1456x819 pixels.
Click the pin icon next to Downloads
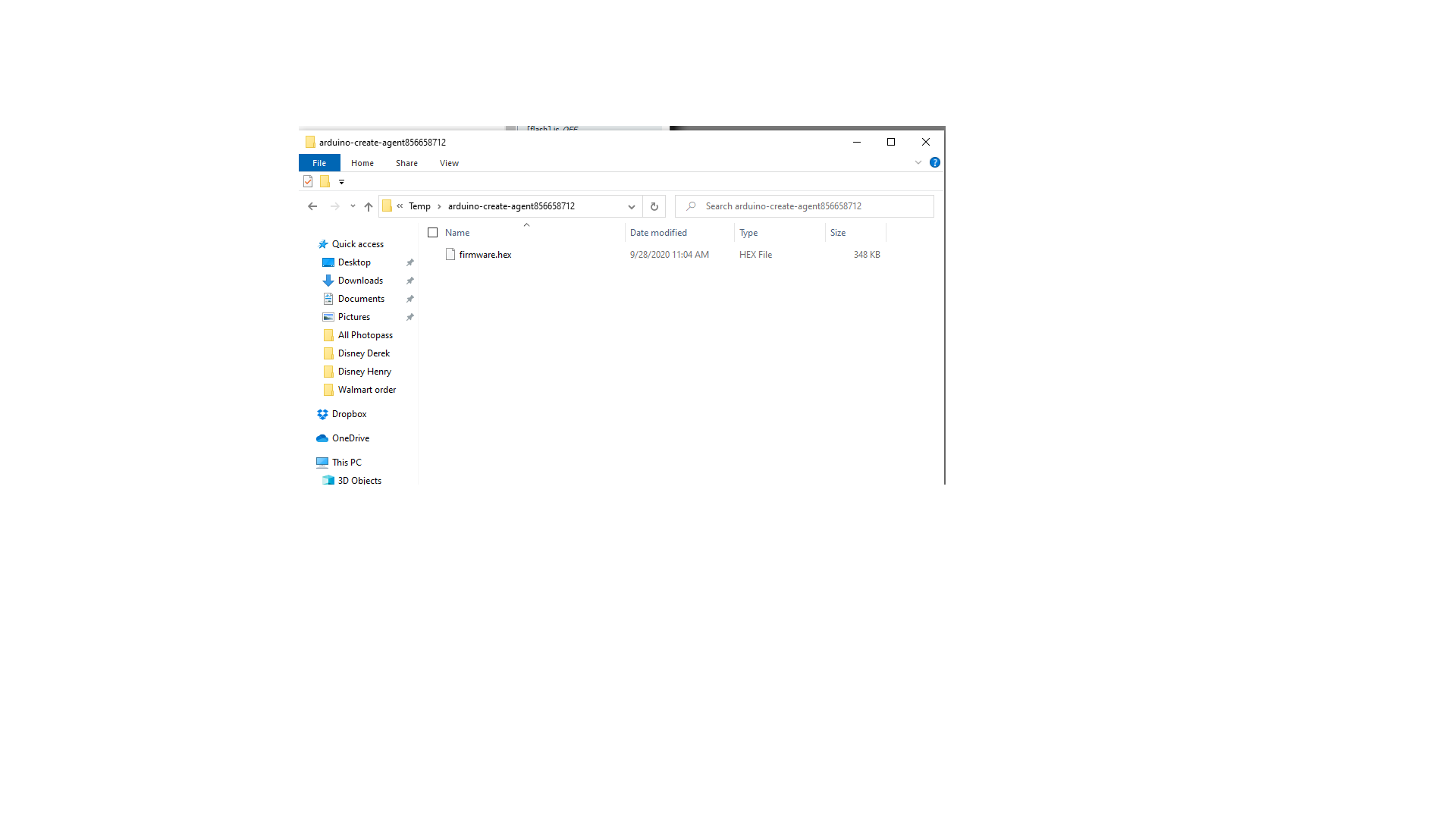pyautogui.click(x=410, y=281)
